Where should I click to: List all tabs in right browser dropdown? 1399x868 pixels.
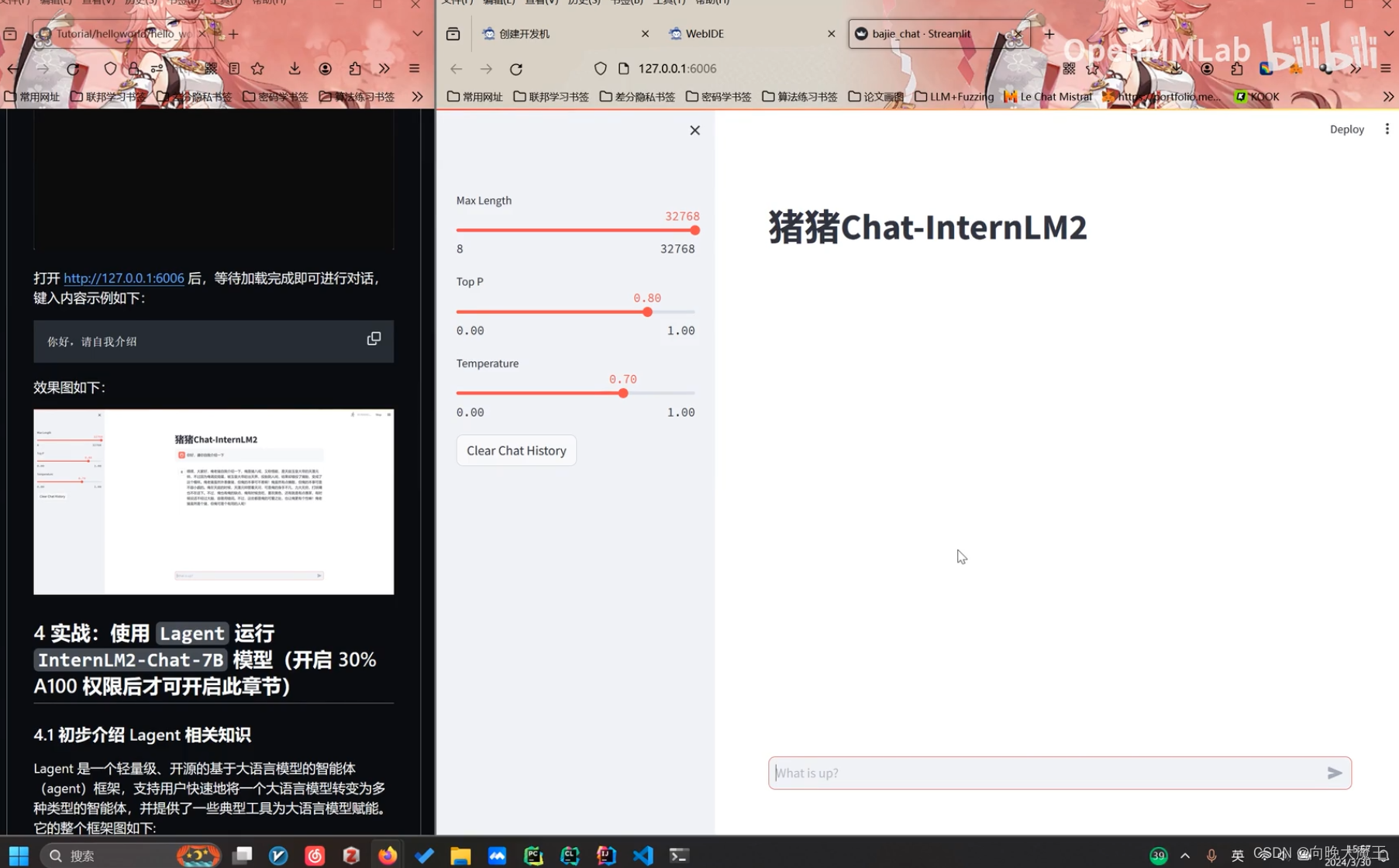[x=1388, y=34]
